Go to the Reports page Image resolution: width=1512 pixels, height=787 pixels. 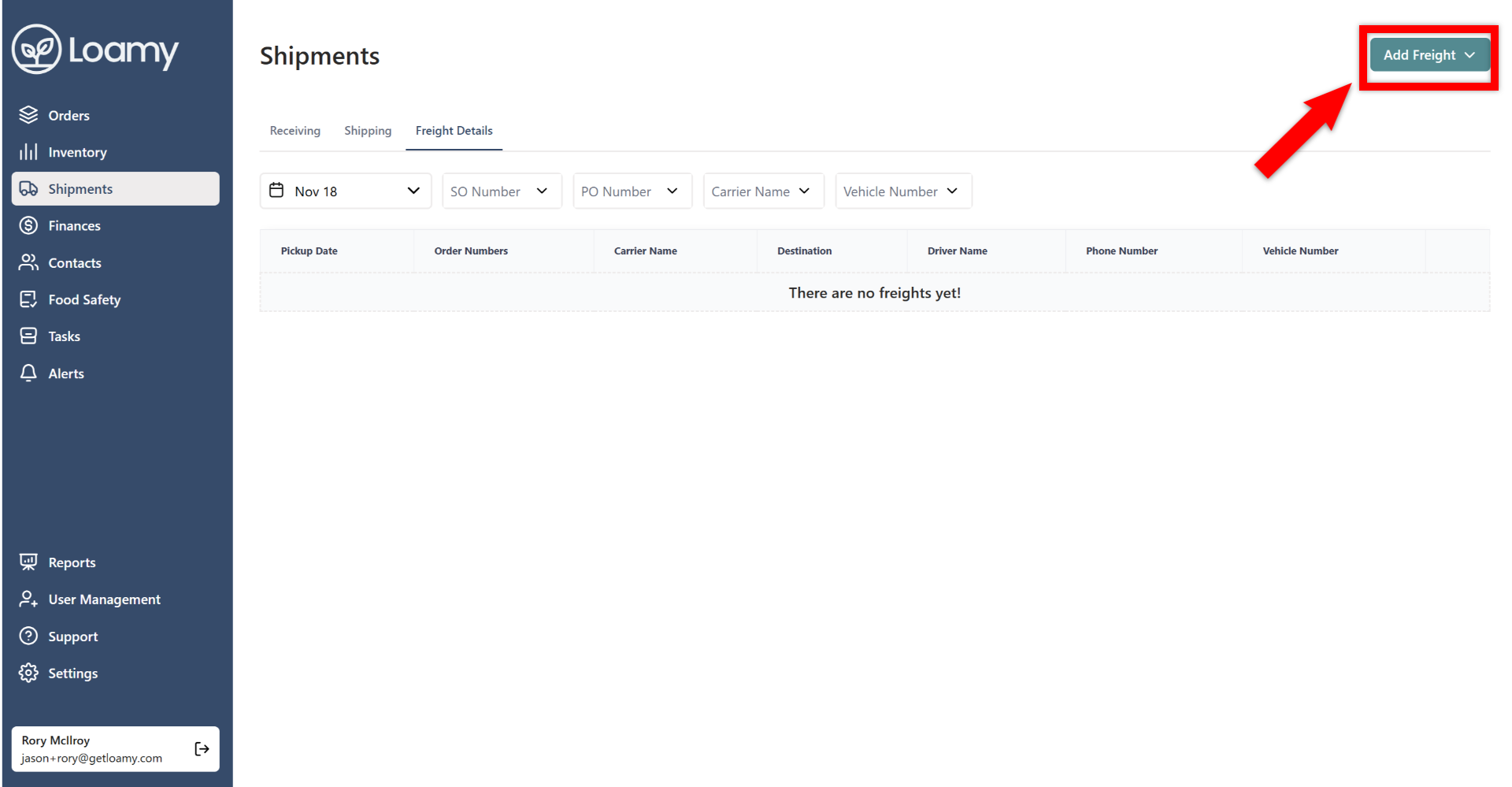coord(72,562)
